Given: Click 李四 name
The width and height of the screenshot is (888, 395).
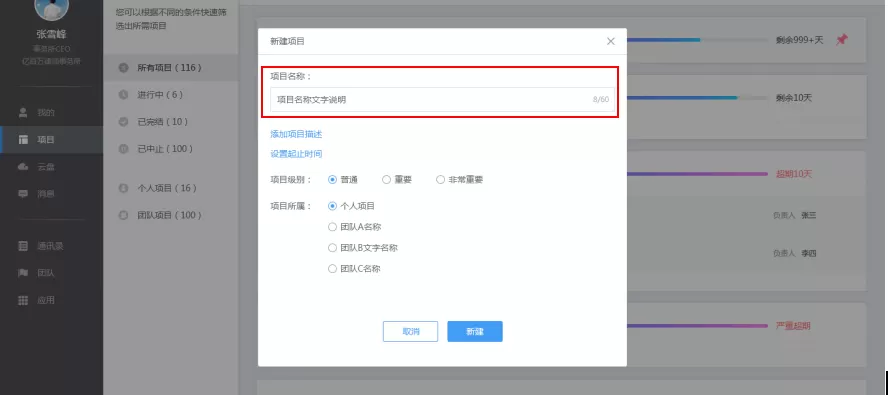Looking at the screenshot, I should 809,253.
